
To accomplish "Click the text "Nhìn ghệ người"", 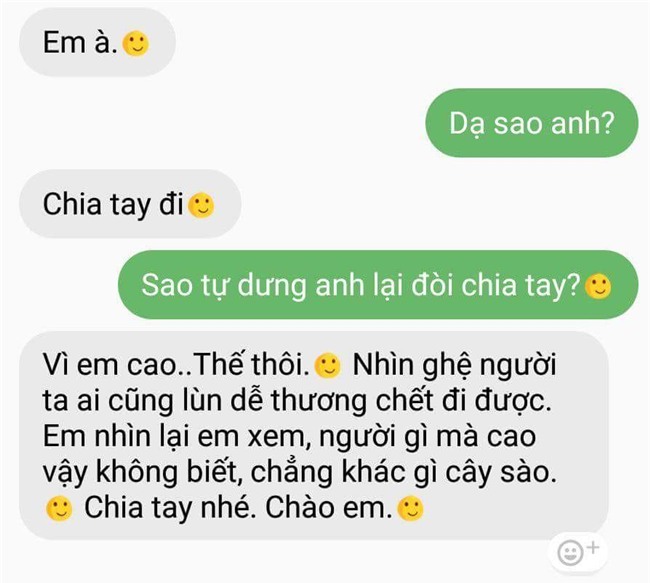I will [454, 367].
